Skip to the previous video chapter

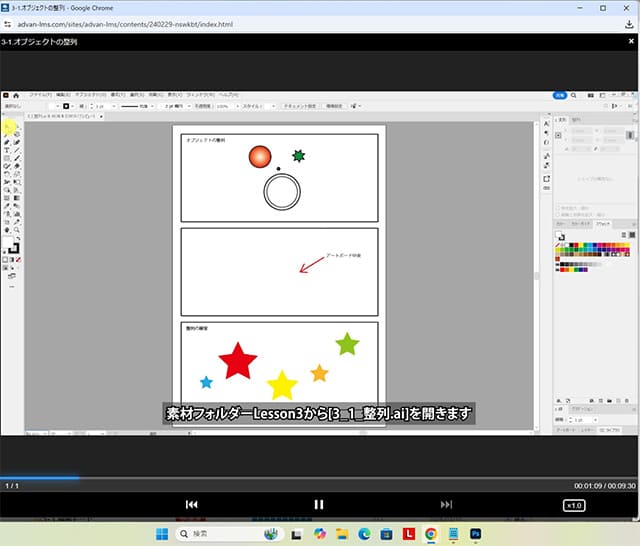pyautogui.click(x=192, y=505)
